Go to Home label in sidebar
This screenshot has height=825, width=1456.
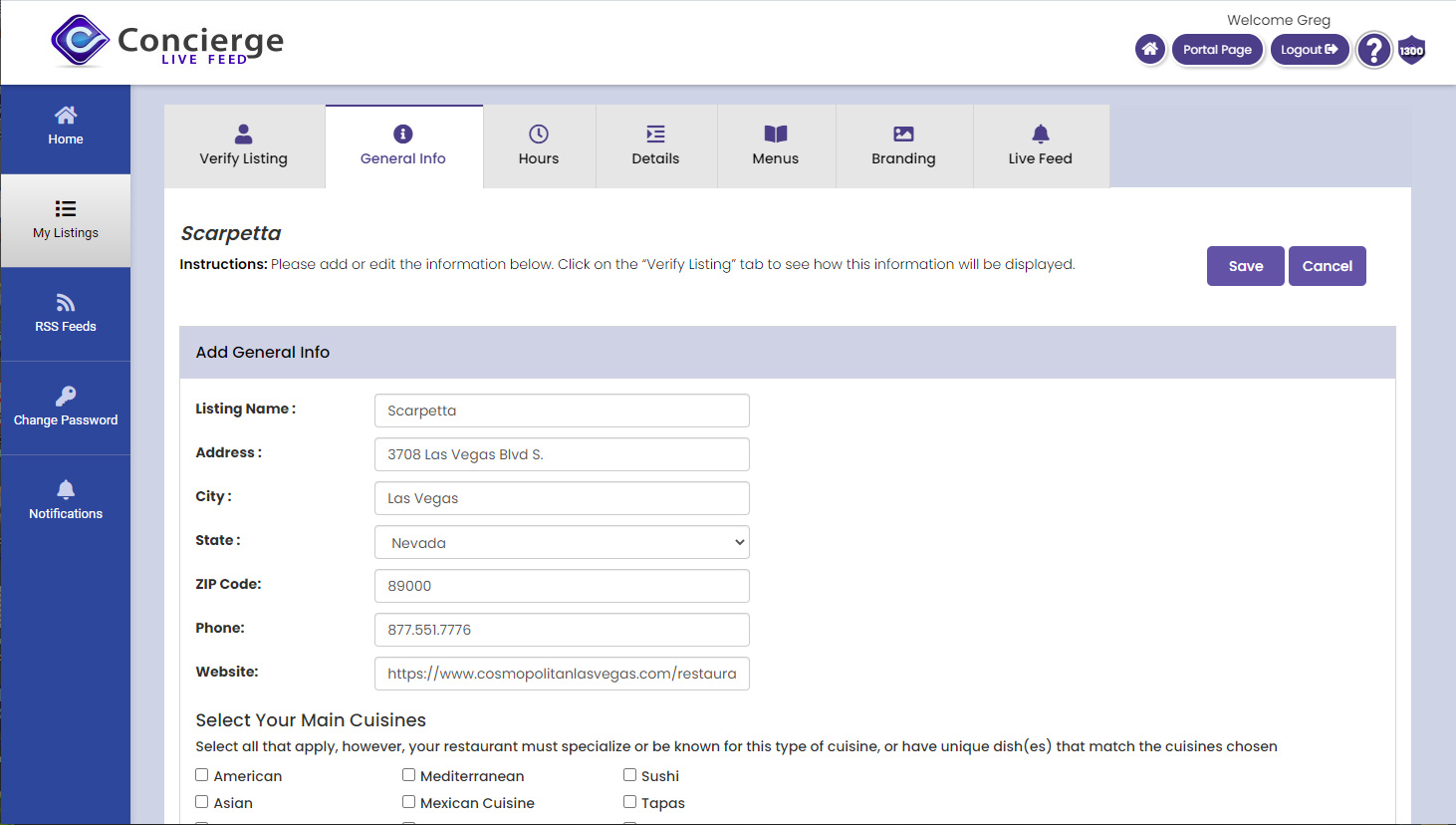coord(66,139)
